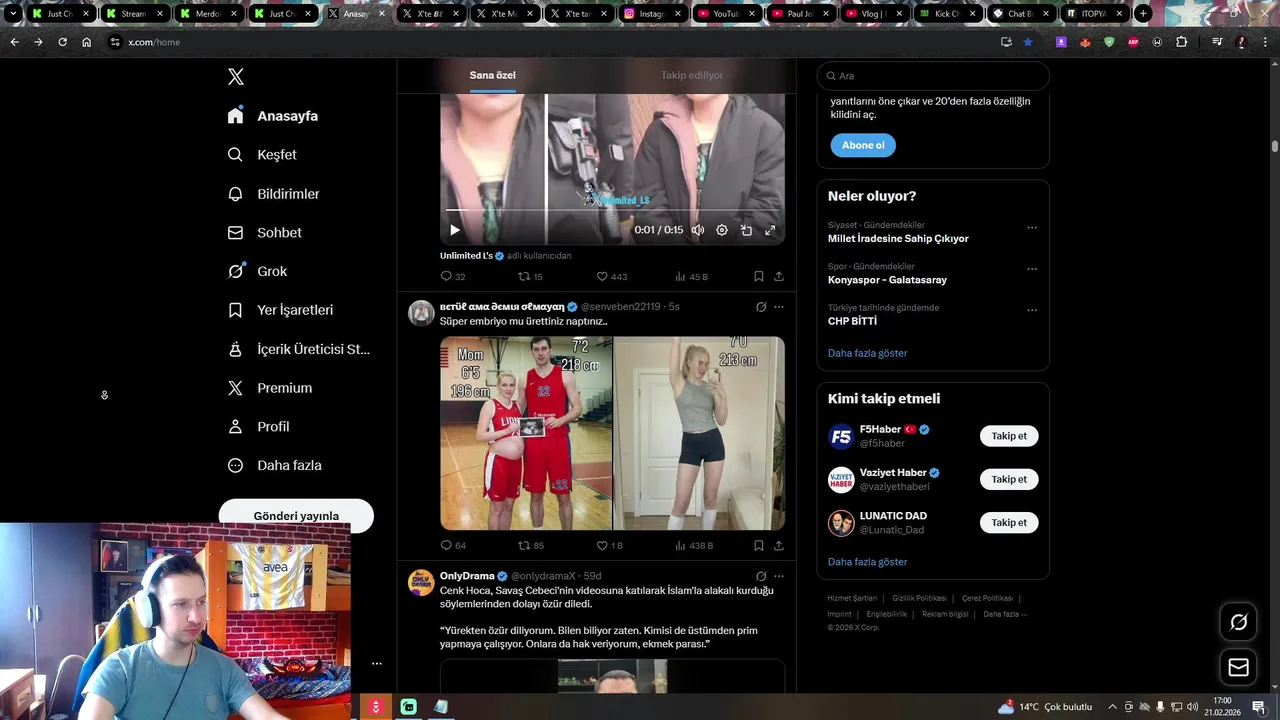This screenshot has height=720, width=1280.
Task: Switch to Takip ediliyor tab
Action: click(692, 75)
